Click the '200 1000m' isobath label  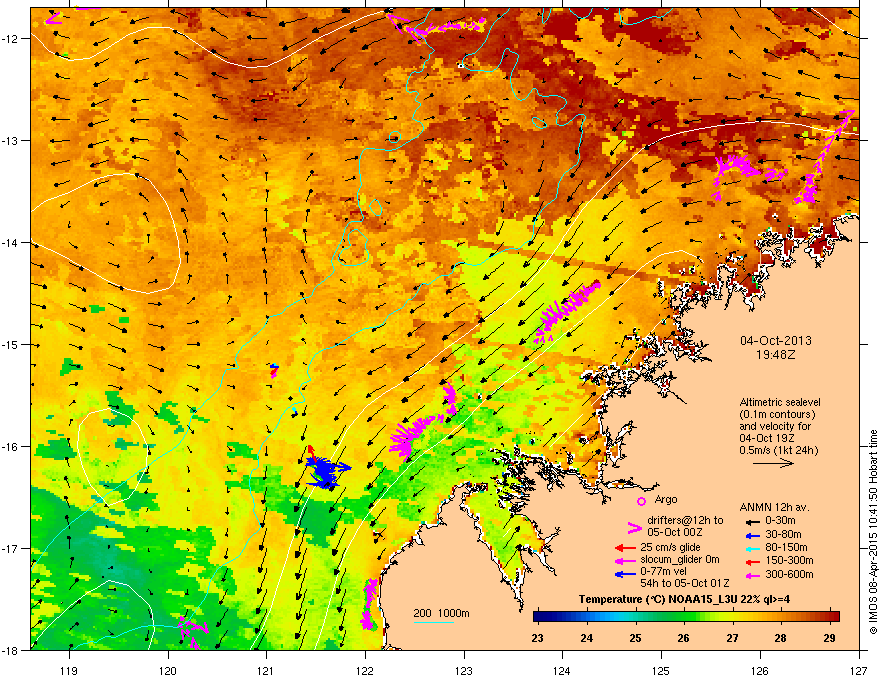coord(441,613)
